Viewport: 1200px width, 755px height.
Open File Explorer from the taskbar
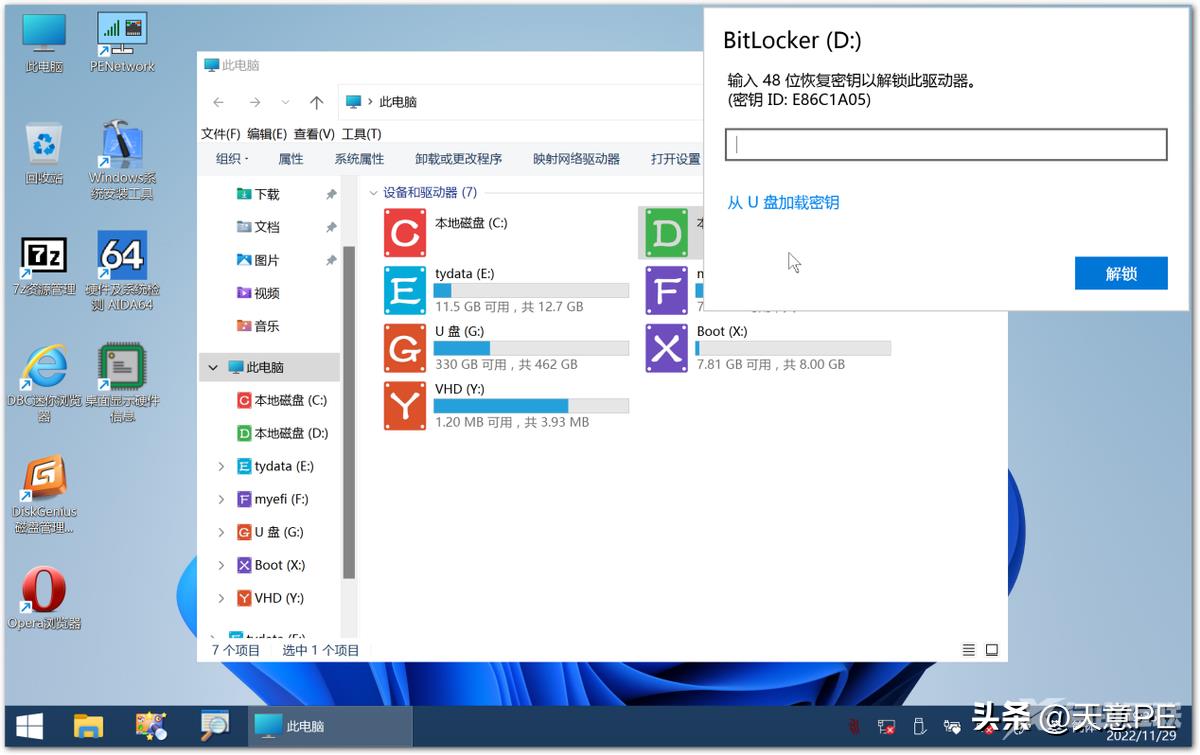point(89,726)
